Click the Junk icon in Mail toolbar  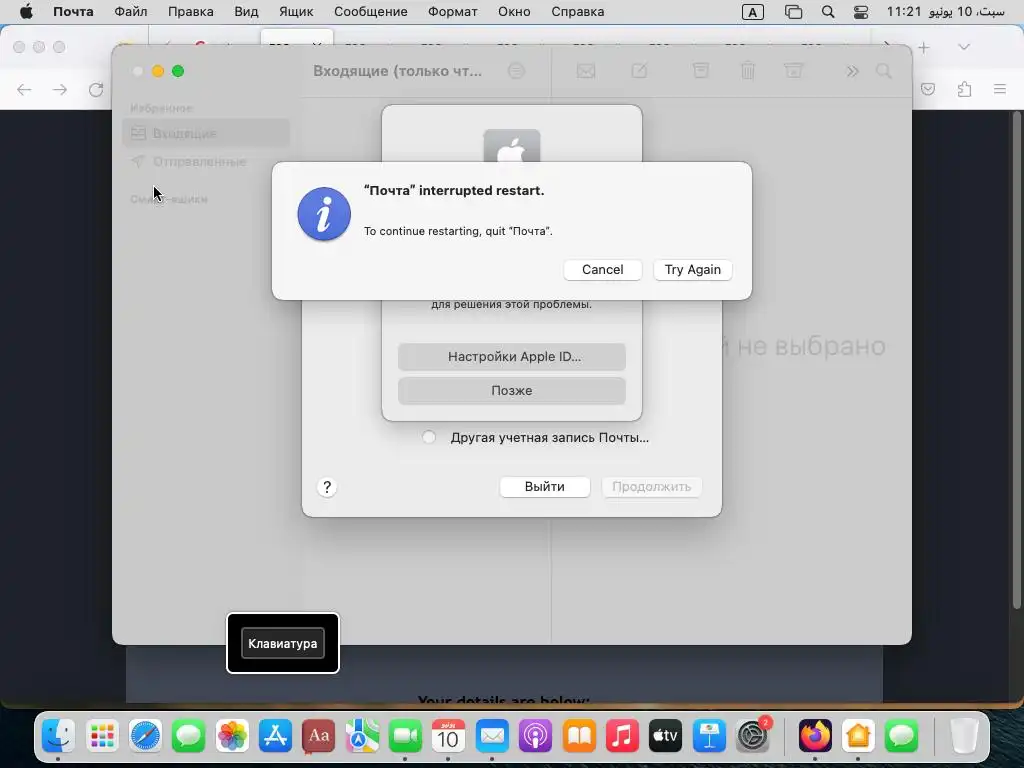(793, 71)
